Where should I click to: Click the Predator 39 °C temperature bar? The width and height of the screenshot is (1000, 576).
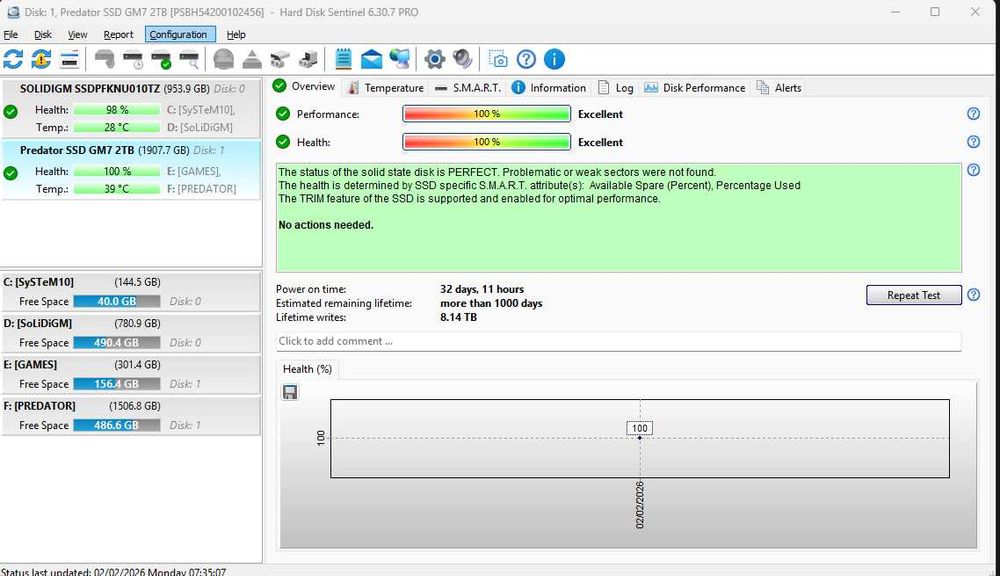(x=117, y=189)
